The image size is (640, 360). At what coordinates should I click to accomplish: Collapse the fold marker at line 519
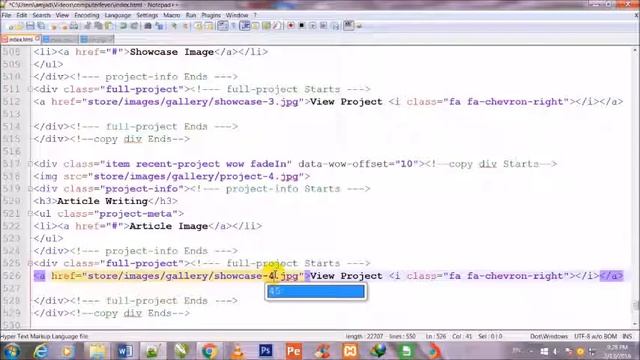(x=30, y=189)
